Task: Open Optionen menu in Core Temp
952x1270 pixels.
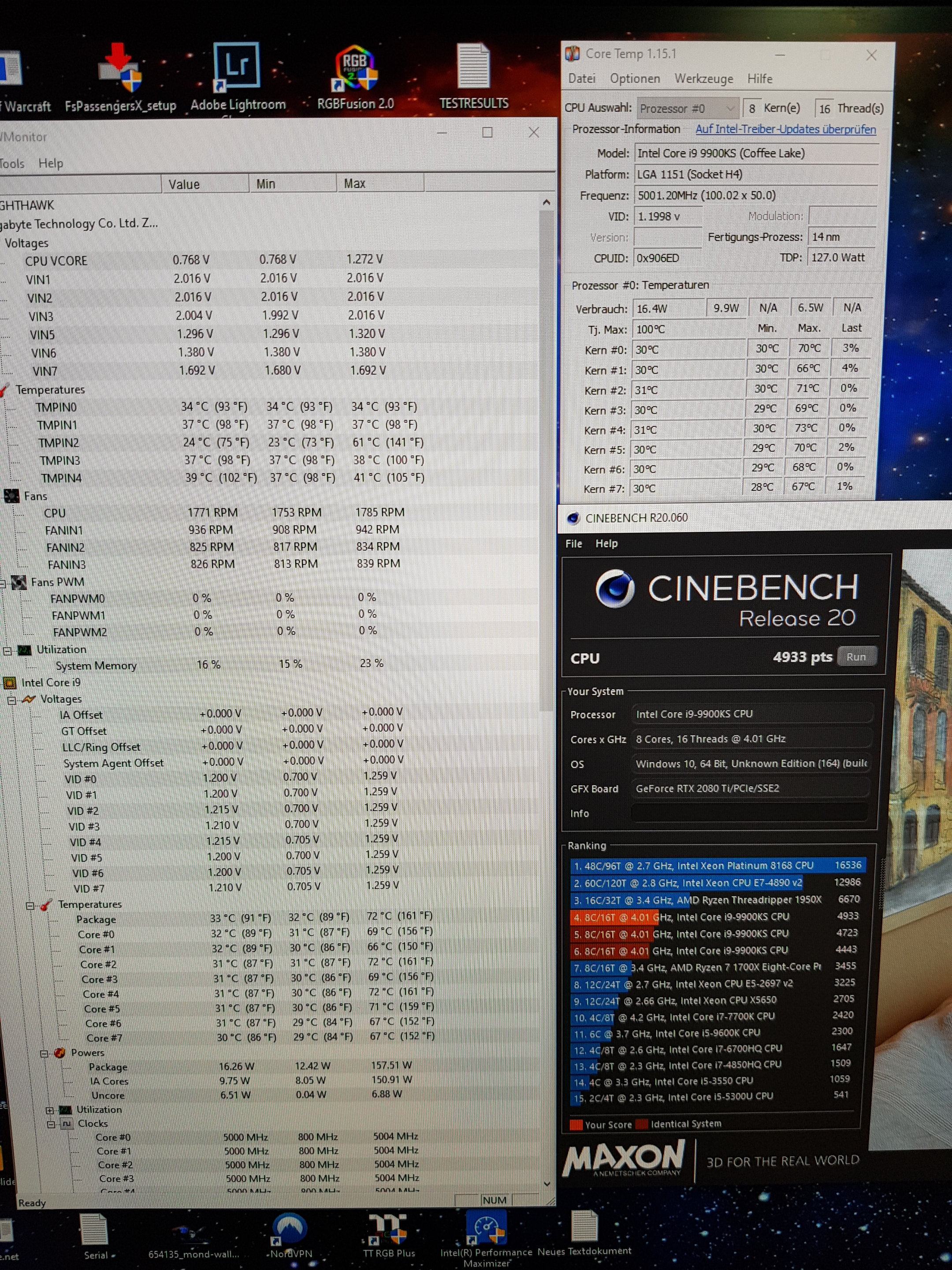Action: 635,78
